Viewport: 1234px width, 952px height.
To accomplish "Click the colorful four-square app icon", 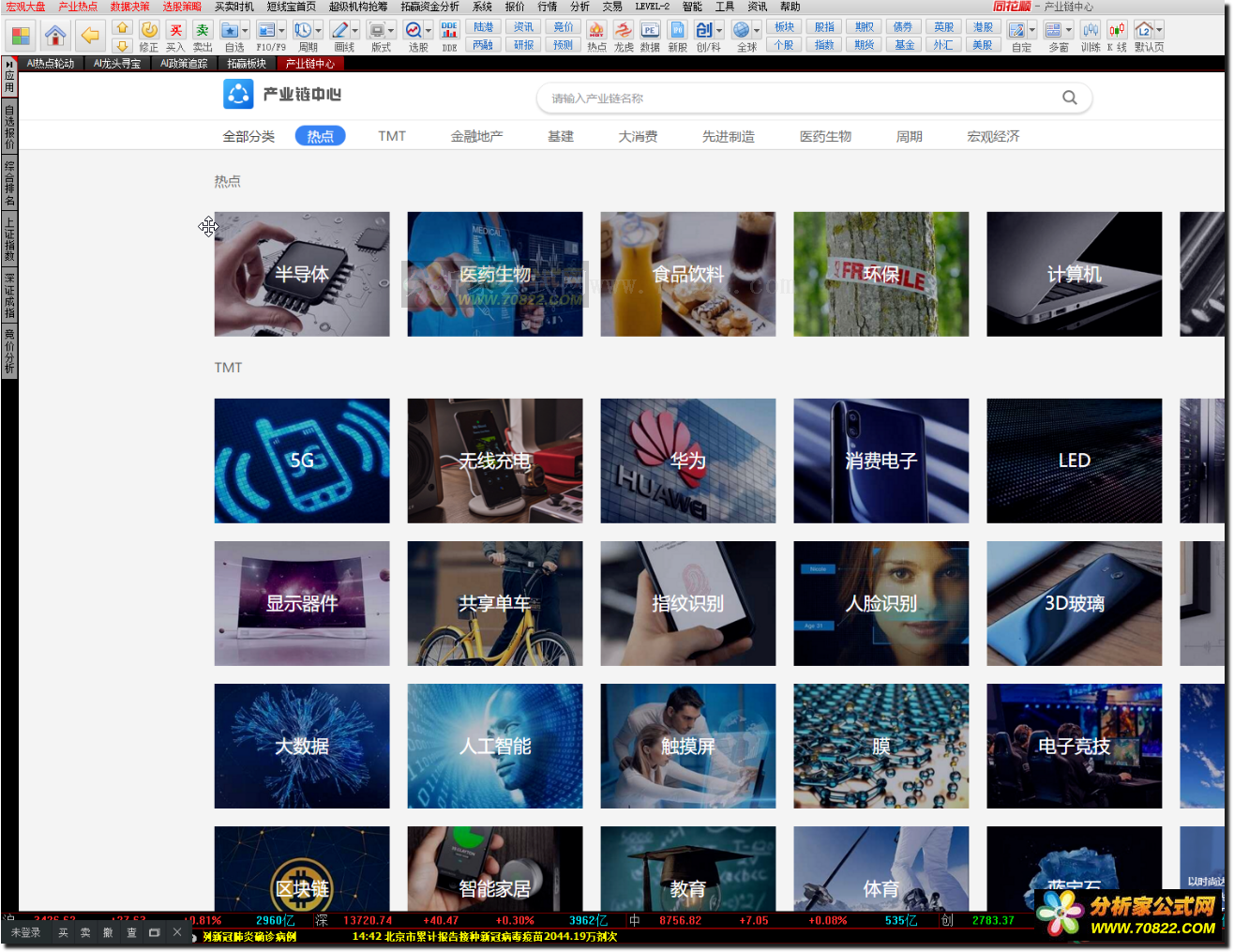I will click(21, 36).
